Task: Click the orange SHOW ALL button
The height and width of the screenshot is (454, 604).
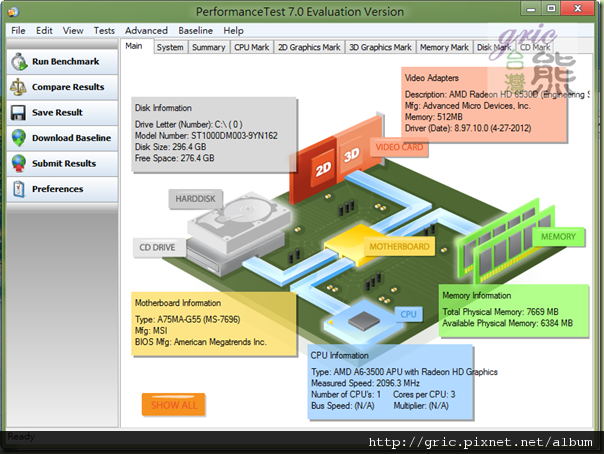Action: (x=173, y=405)
